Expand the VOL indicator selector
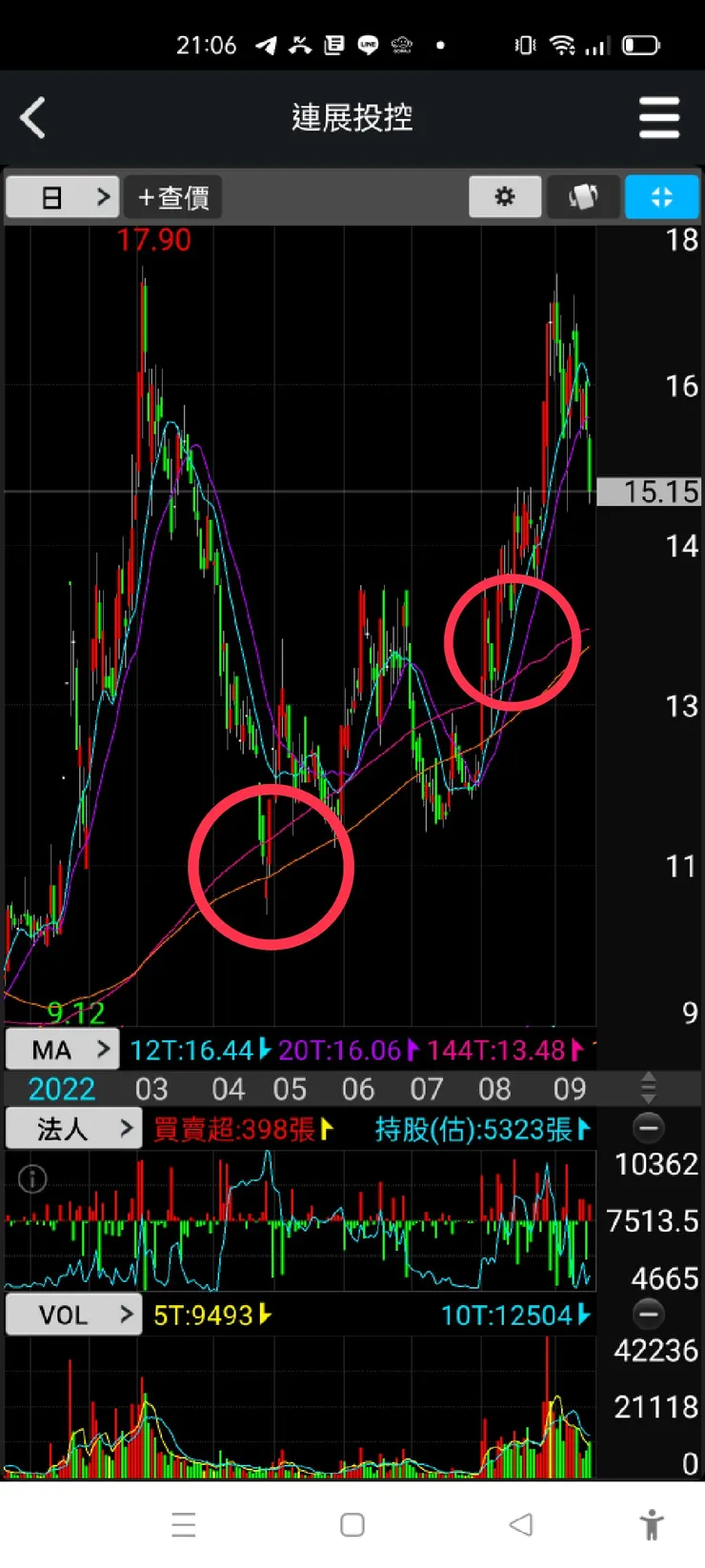 click(x=73, y=1315)
